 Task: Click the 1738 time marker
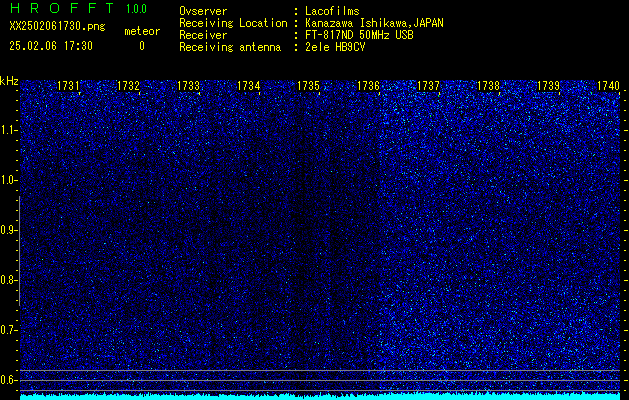[x=489, y=86]
